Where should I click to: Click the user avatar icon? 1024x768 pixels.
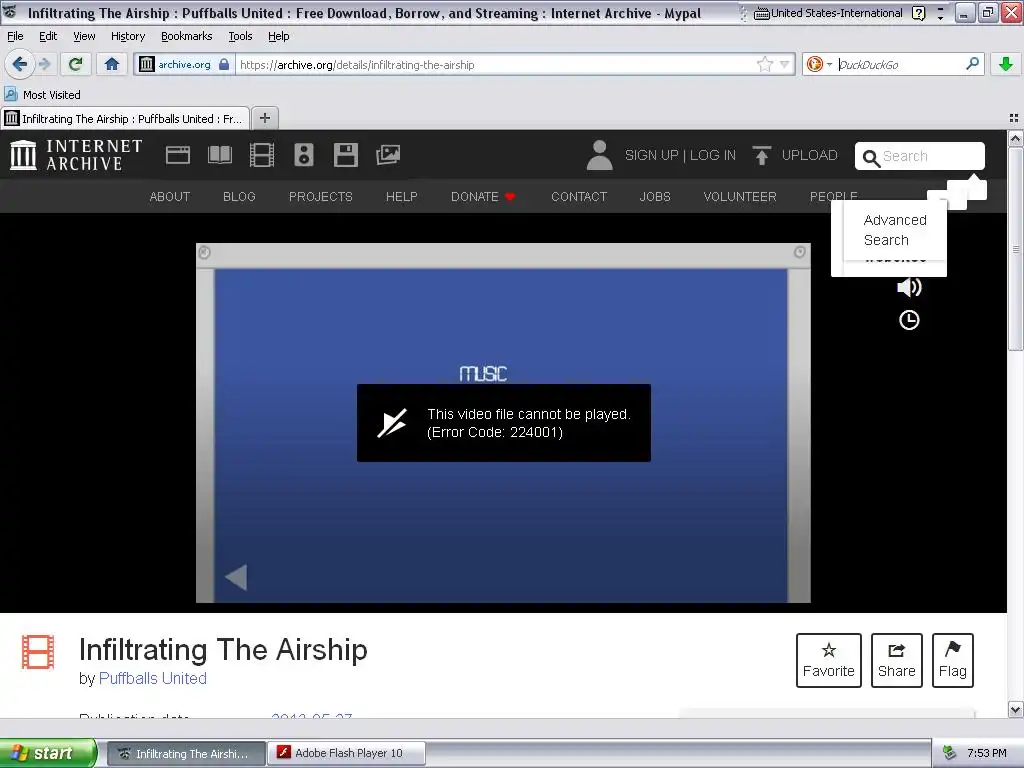(x=599, y=155)
